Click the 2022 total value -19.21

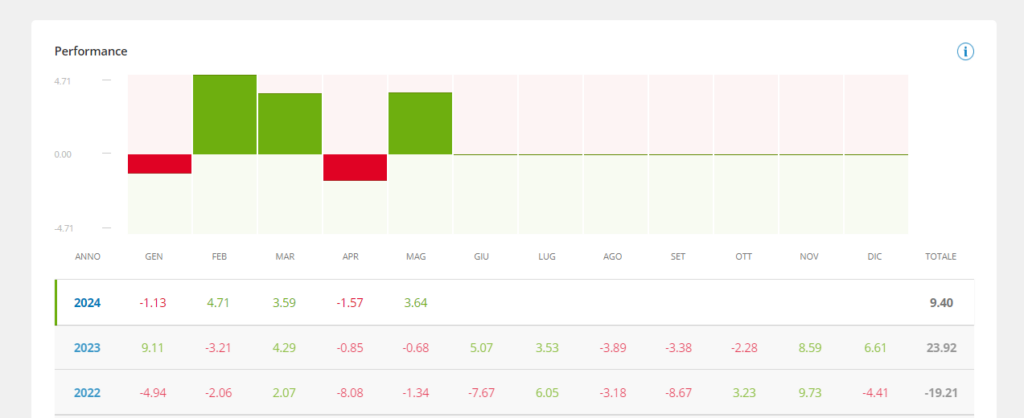pyautogui.click(x=938, y=393)
